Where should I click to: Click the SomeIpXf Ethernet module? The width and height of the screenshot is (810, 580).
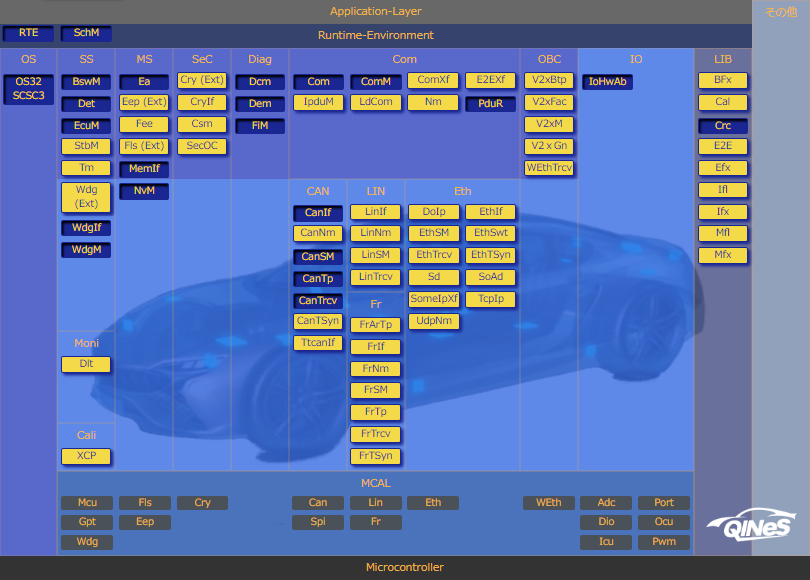433,299
